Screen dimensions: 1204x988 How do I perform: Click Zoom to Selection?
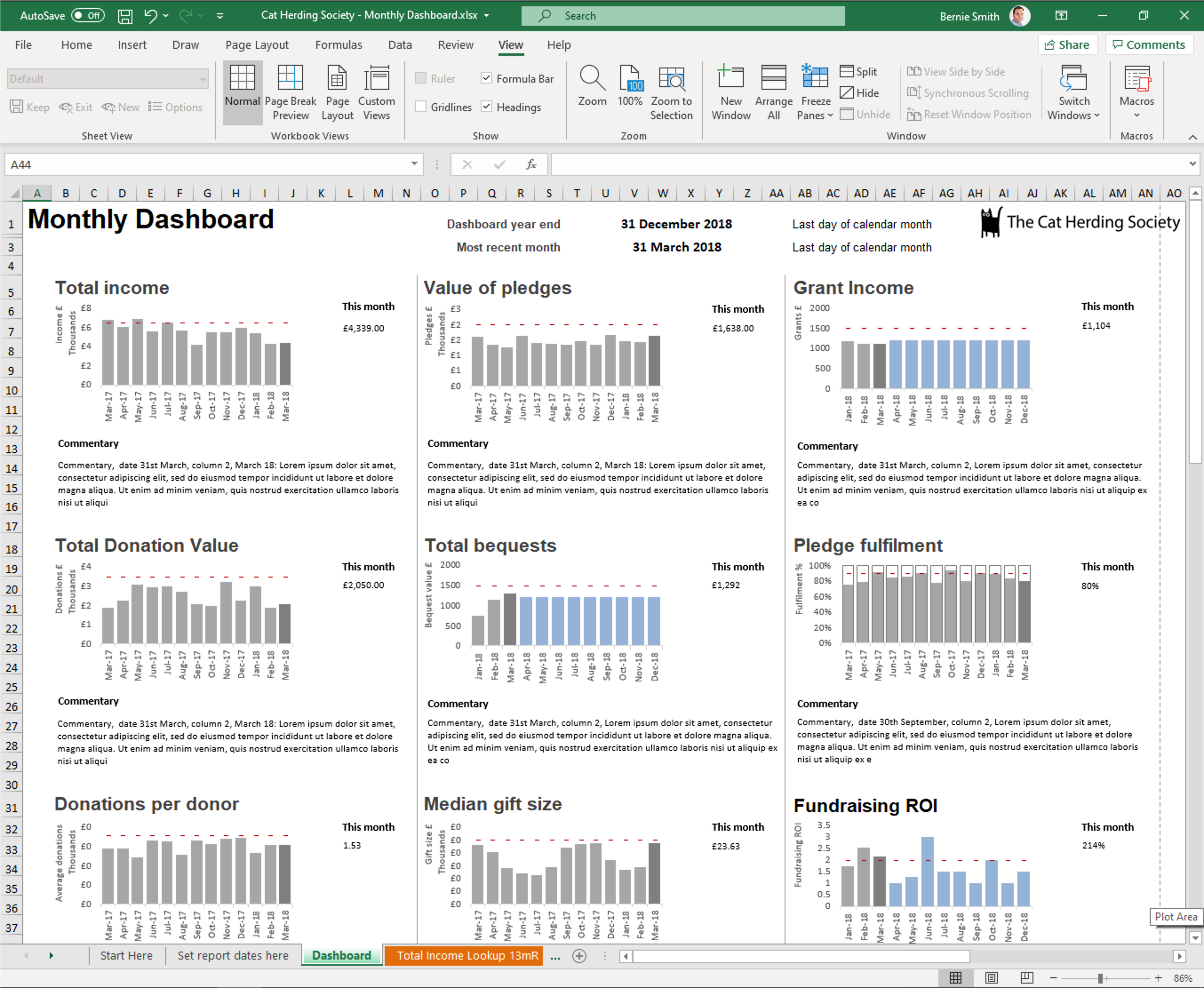point(671,92)
